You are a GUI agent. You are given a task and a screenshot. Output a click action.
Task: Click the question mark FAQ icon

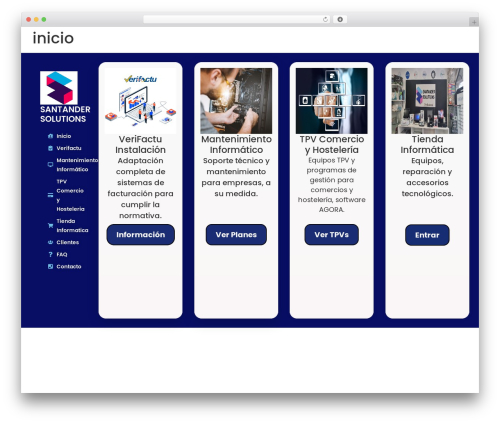click(x=50, y=254)
